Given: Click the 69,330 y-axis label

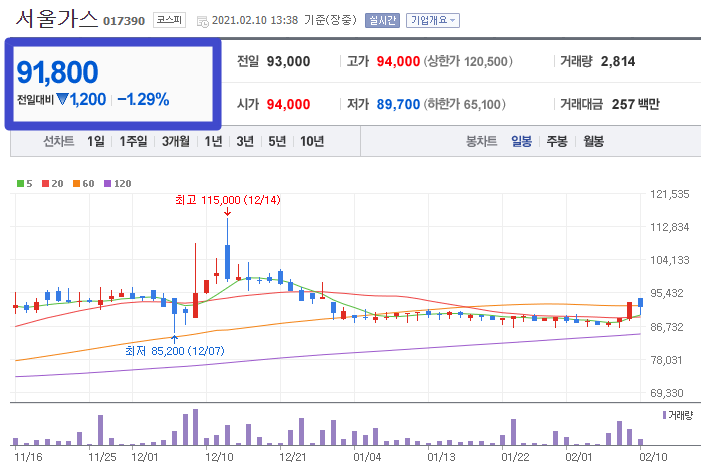Looking at the screenshot, I should [667, 393].
